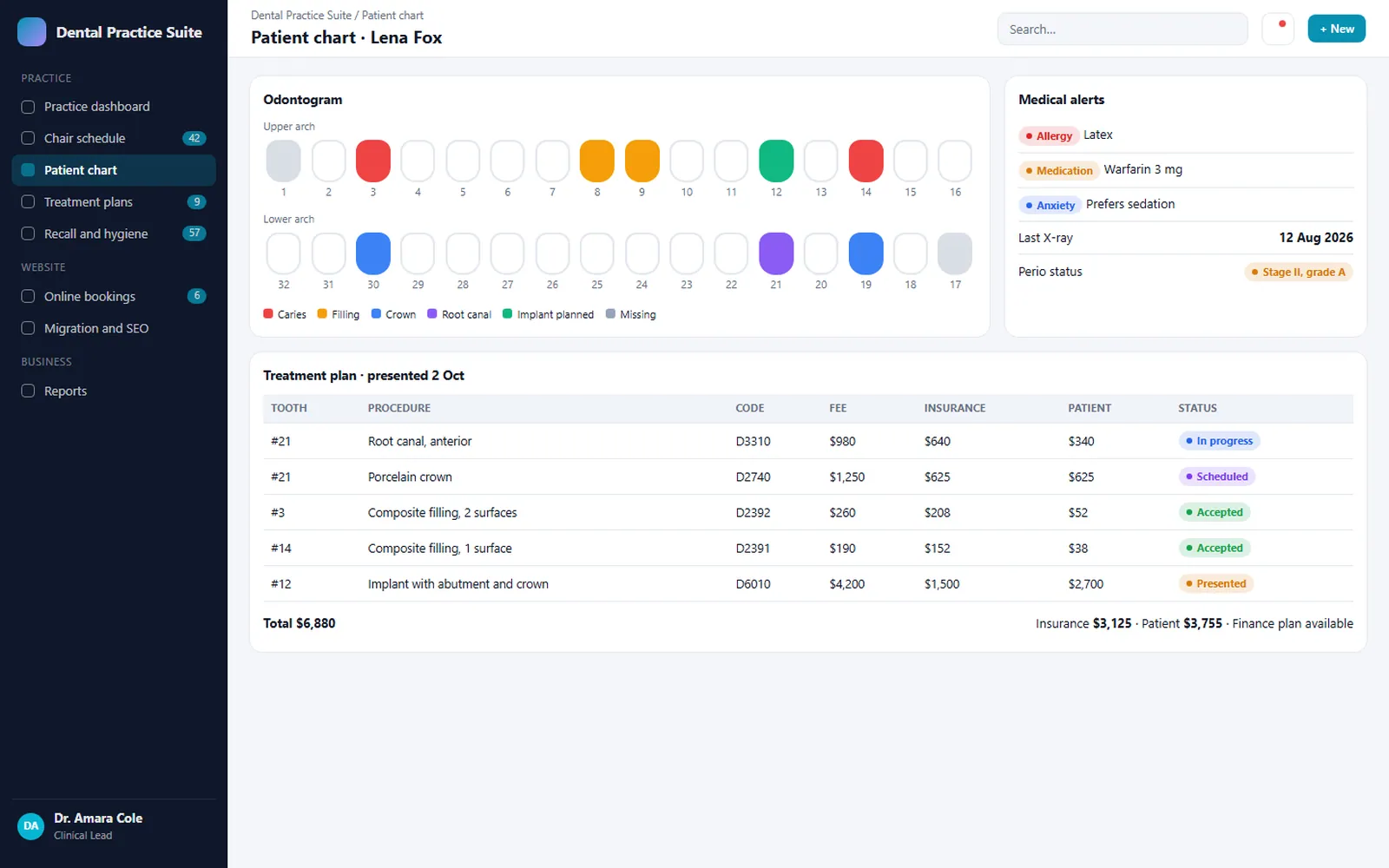Select healthy tooth 5 in upper arch
The image size is (1389, 868).
click(x=463, y=161)
